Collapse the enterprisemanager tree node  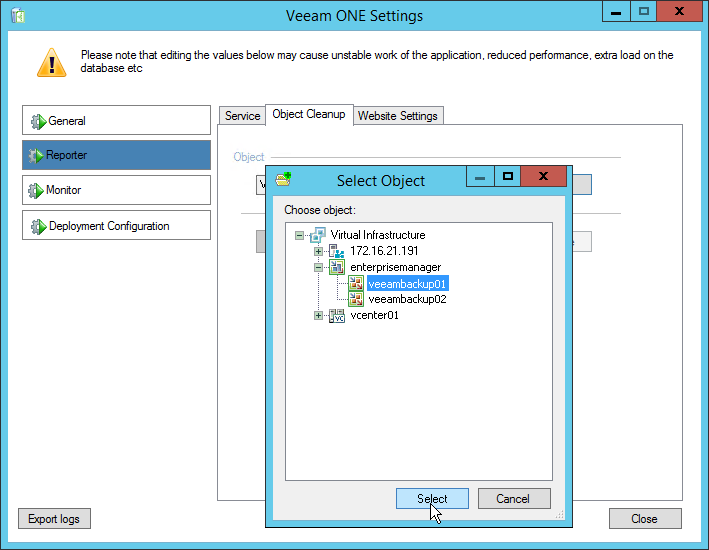click(318, 268)
